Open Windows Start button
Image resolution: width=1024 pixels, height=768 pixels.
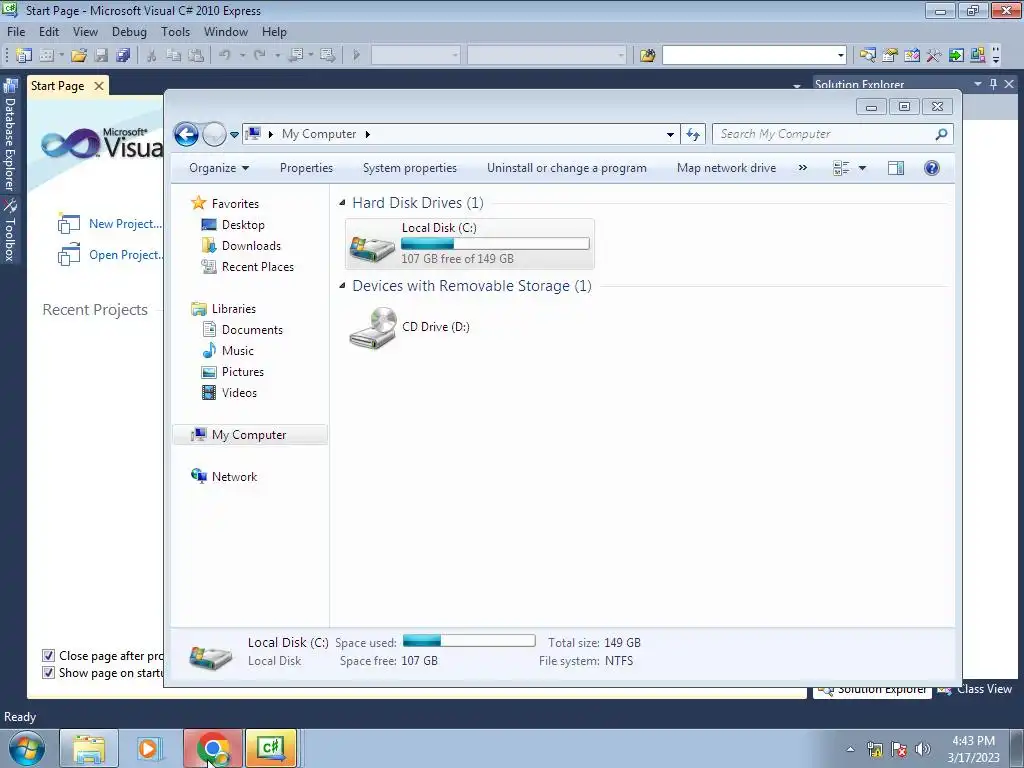click(27, 748)
